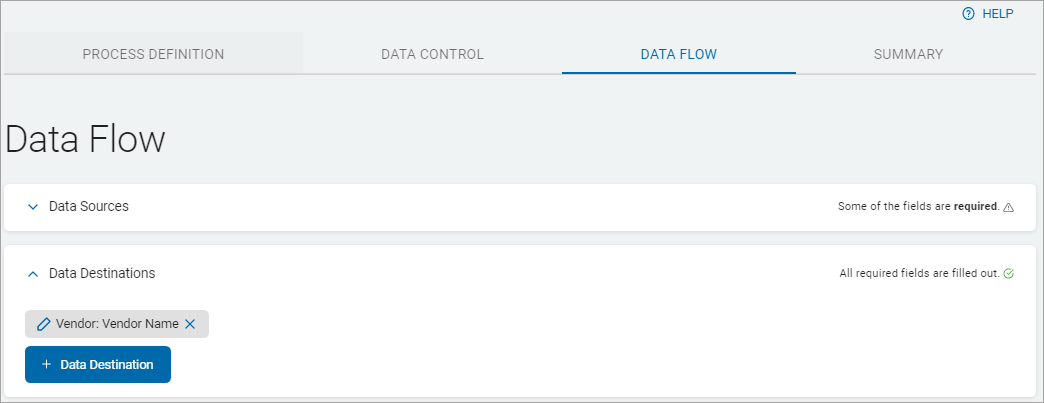Click the help question mark icon
1044x403 pixels.
pyautogui.click(x=968, y=14)
